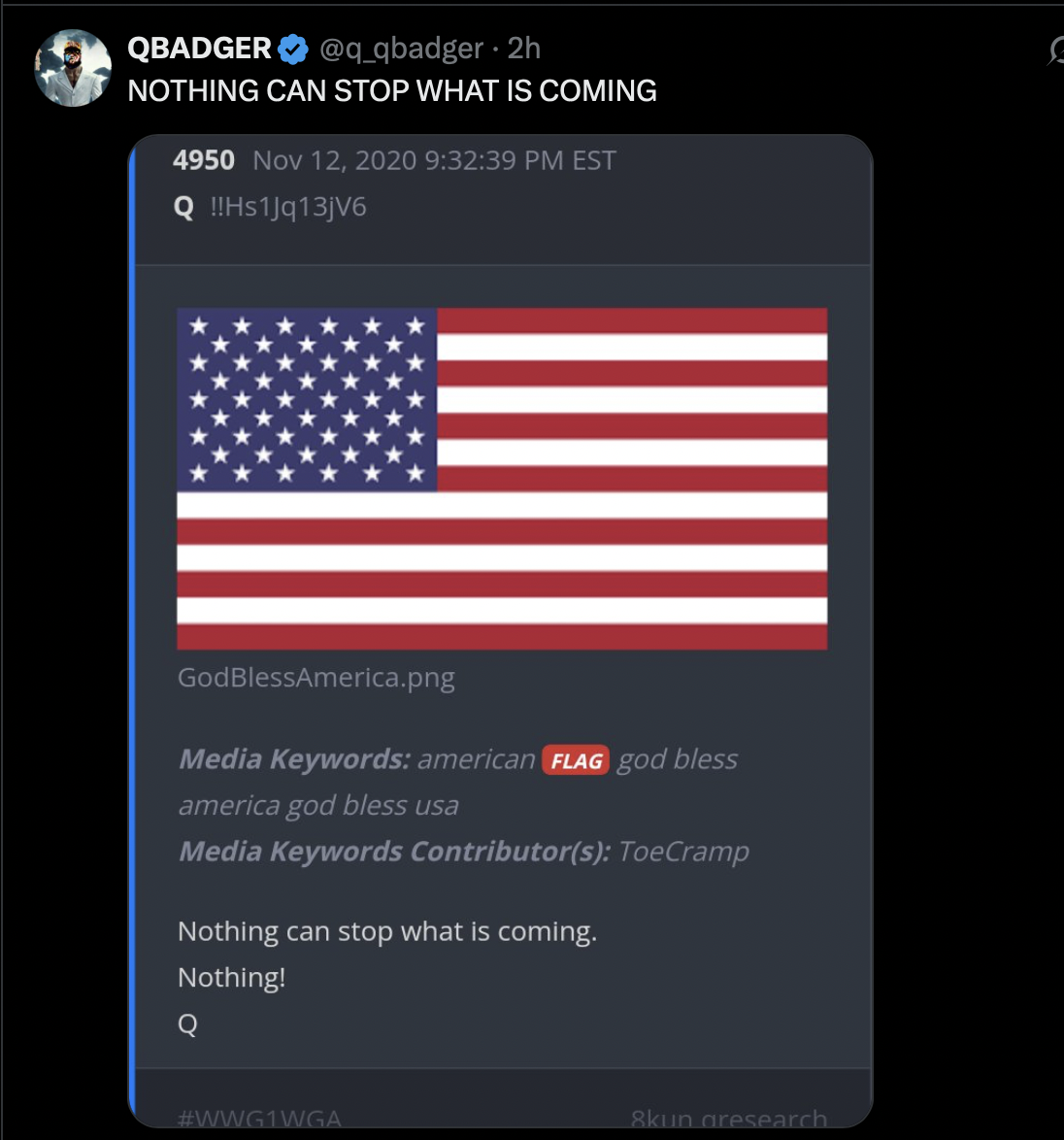This screenshot has width=1064, height=1140.
Task: Open the @q_qbadger handle link
Action: click(401, 49)
